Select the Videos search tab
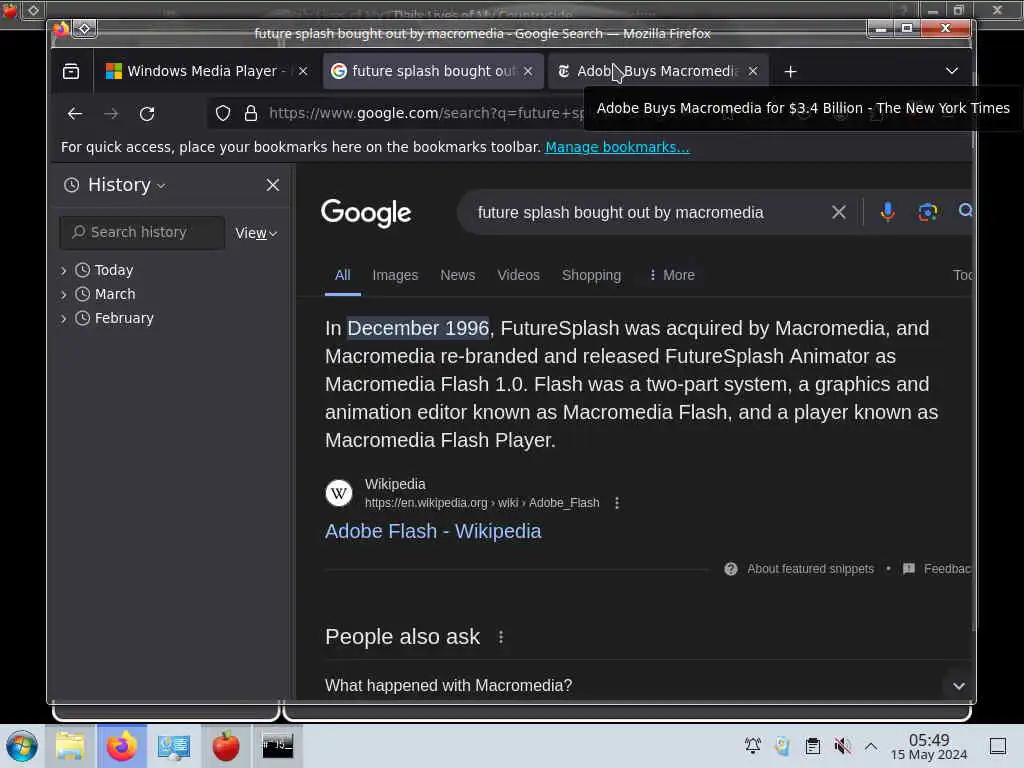Image resolution: width=1024 pixels, height=768 pixels. tap(519, 275)
